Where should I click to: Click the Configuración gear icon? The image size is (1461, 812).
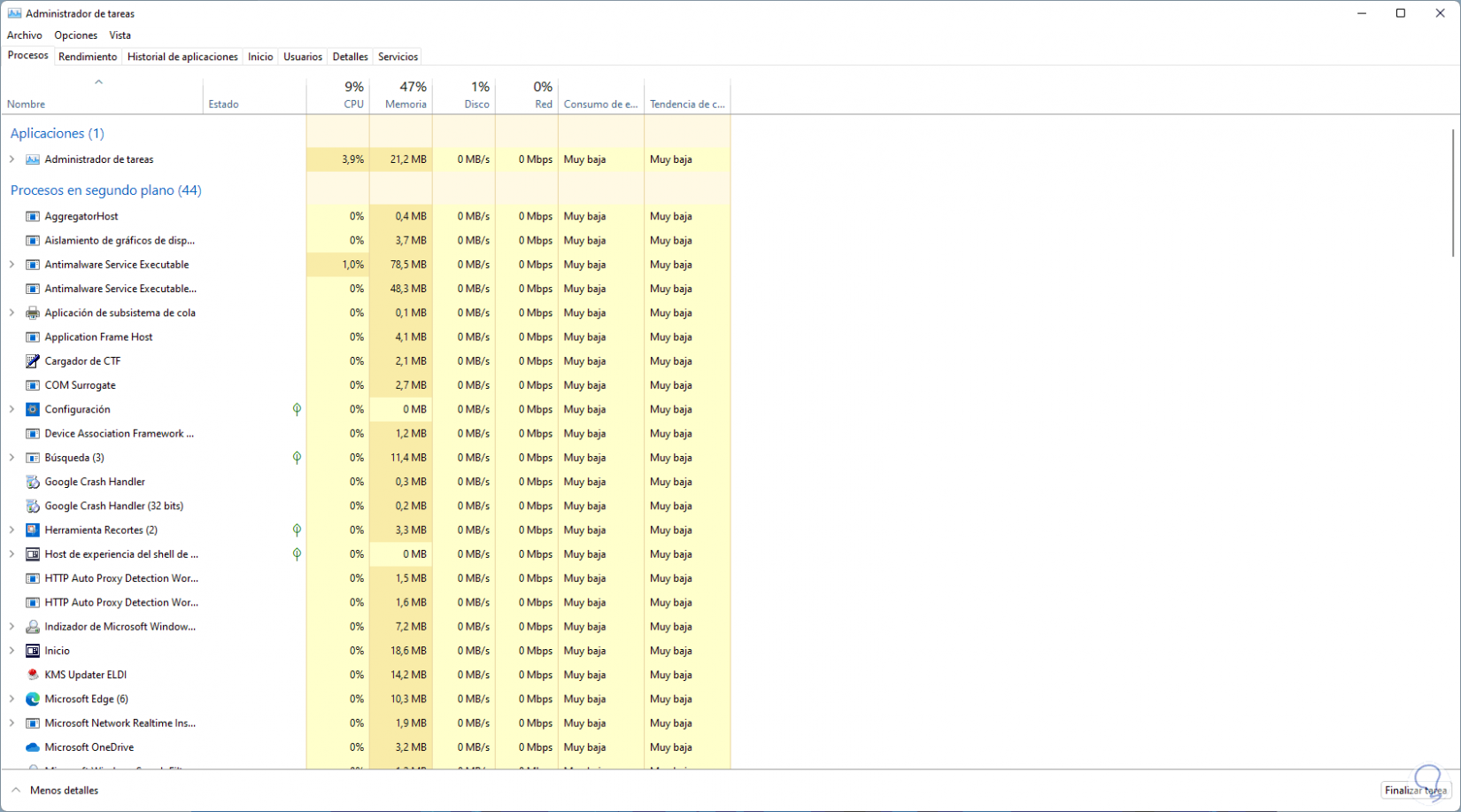(33, 409)
